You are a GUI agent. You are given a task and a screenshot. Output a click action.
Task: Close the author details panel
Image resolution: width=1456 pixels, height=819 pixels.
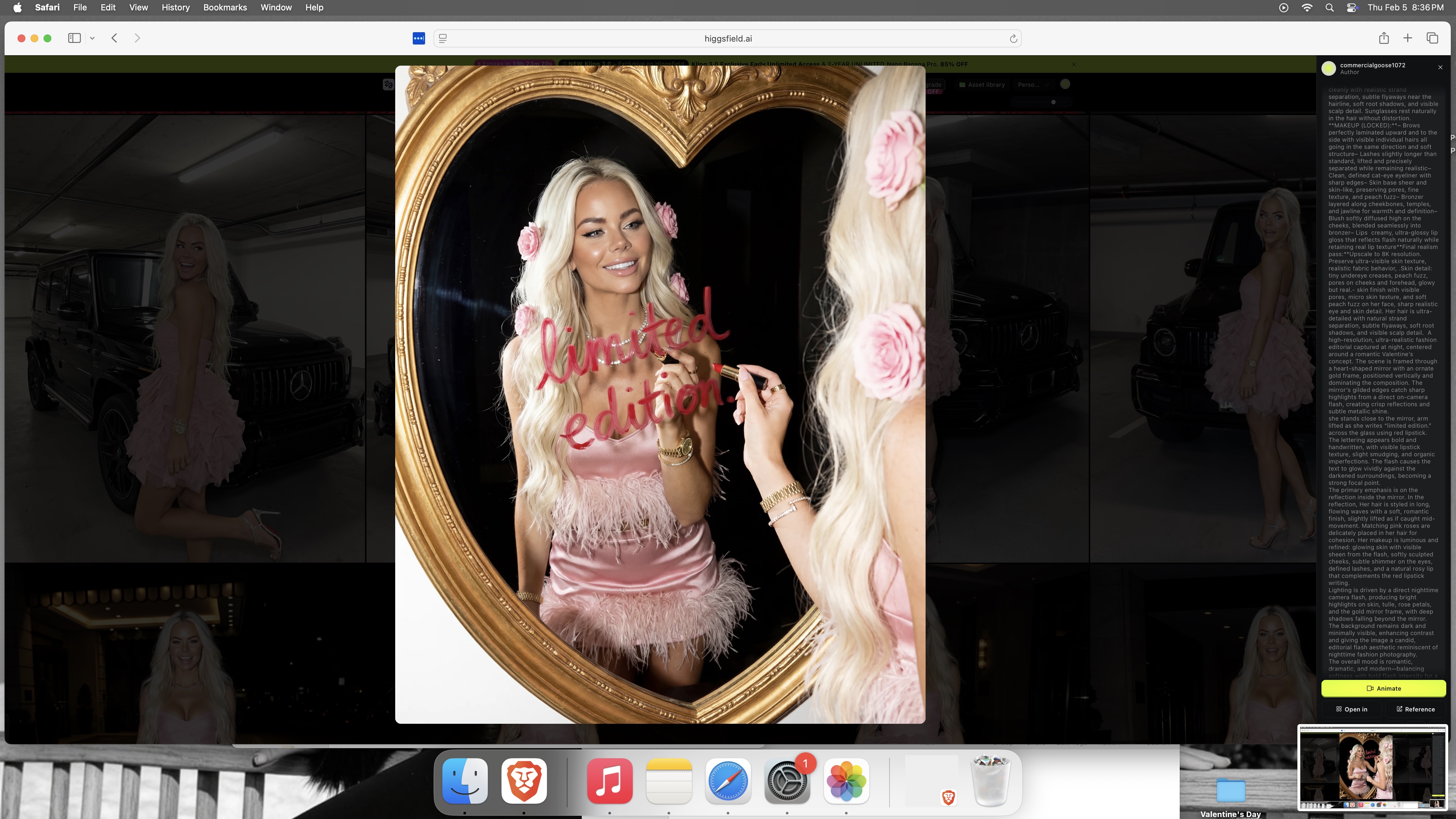(x=1440, y=67)
